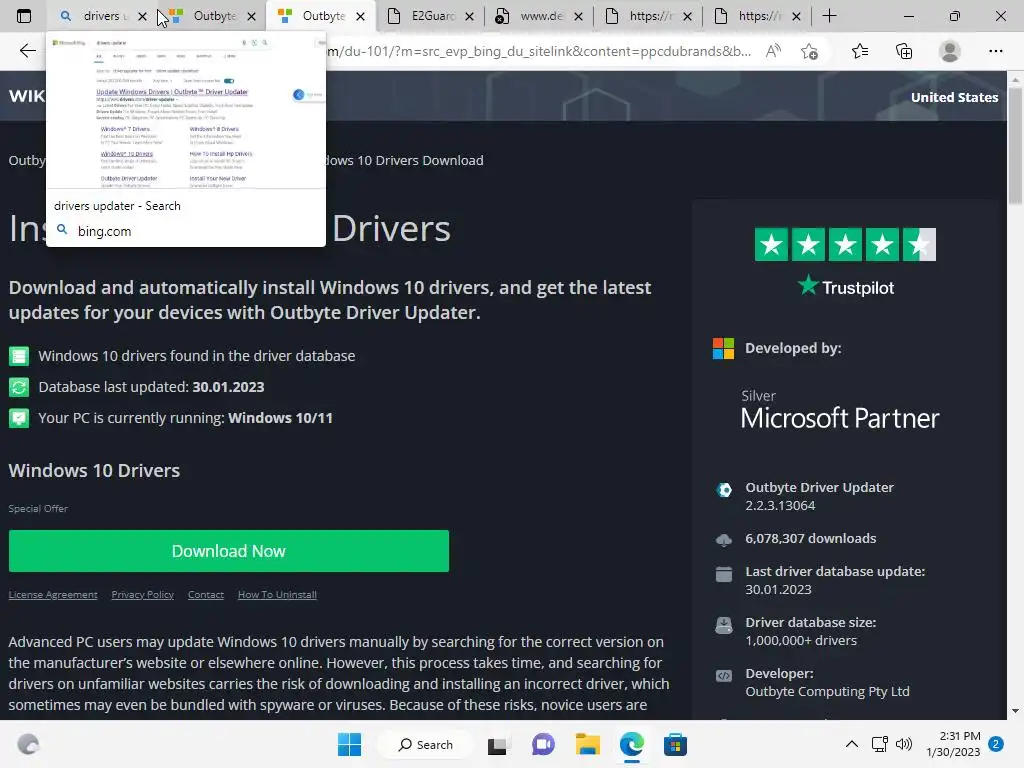This screenshot has height=768, width=1024.
Task: Close the second Outbyte tab
Action: pos(251,17)
